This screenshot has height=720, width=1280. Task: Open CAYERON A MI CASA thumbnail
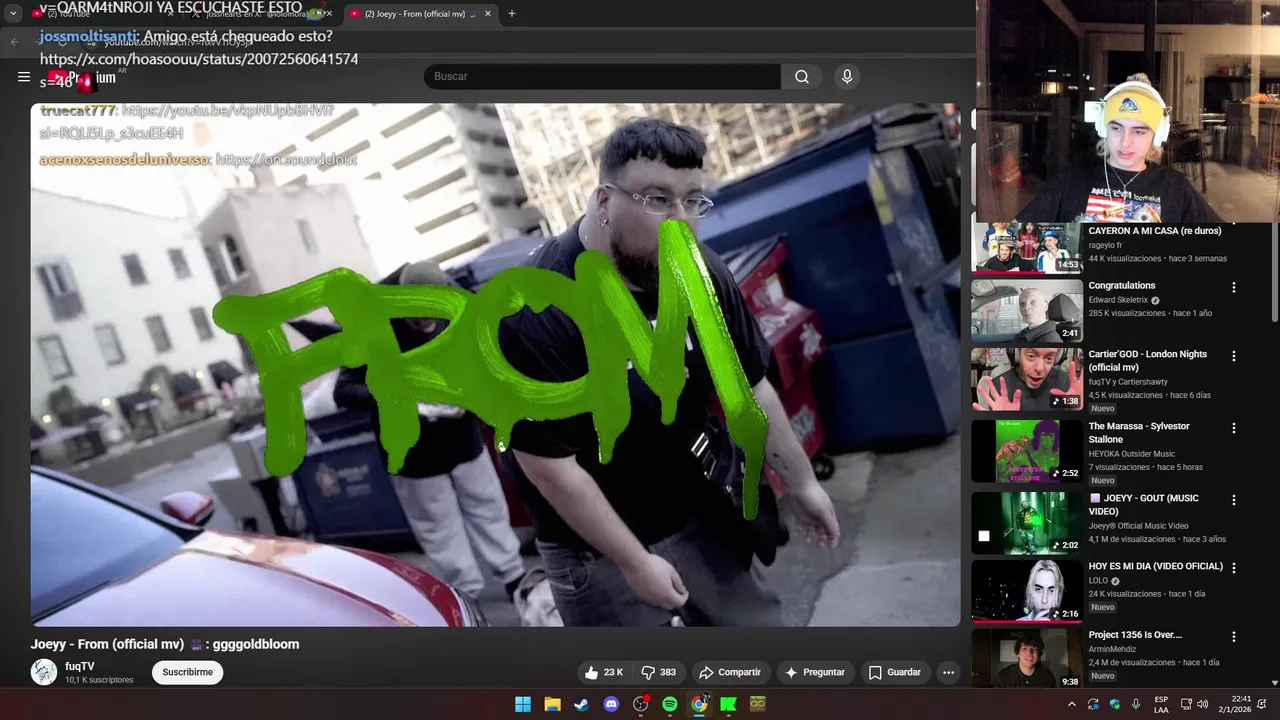tap(1027, 248)
